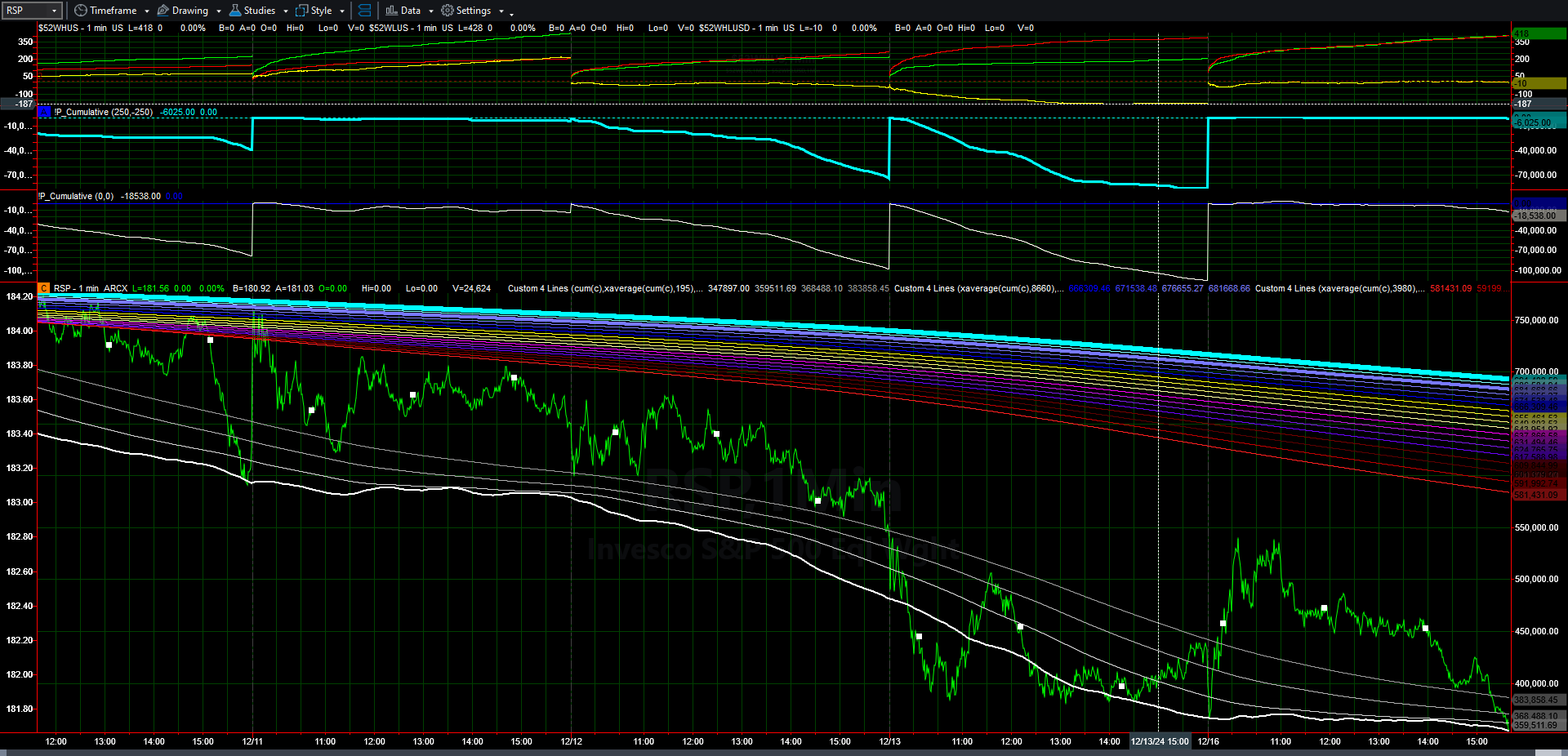1568x756 pixels.
Task: Click the toolbar overflow arrow after Settings
Action: (512, 13)
